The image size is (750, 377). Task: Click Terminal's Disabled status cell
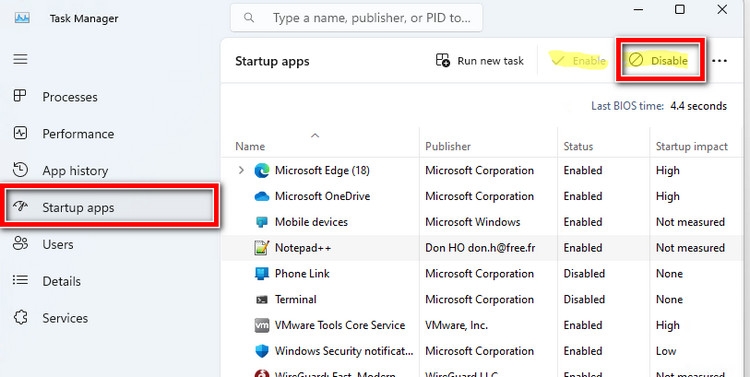(x=584, y=299)
